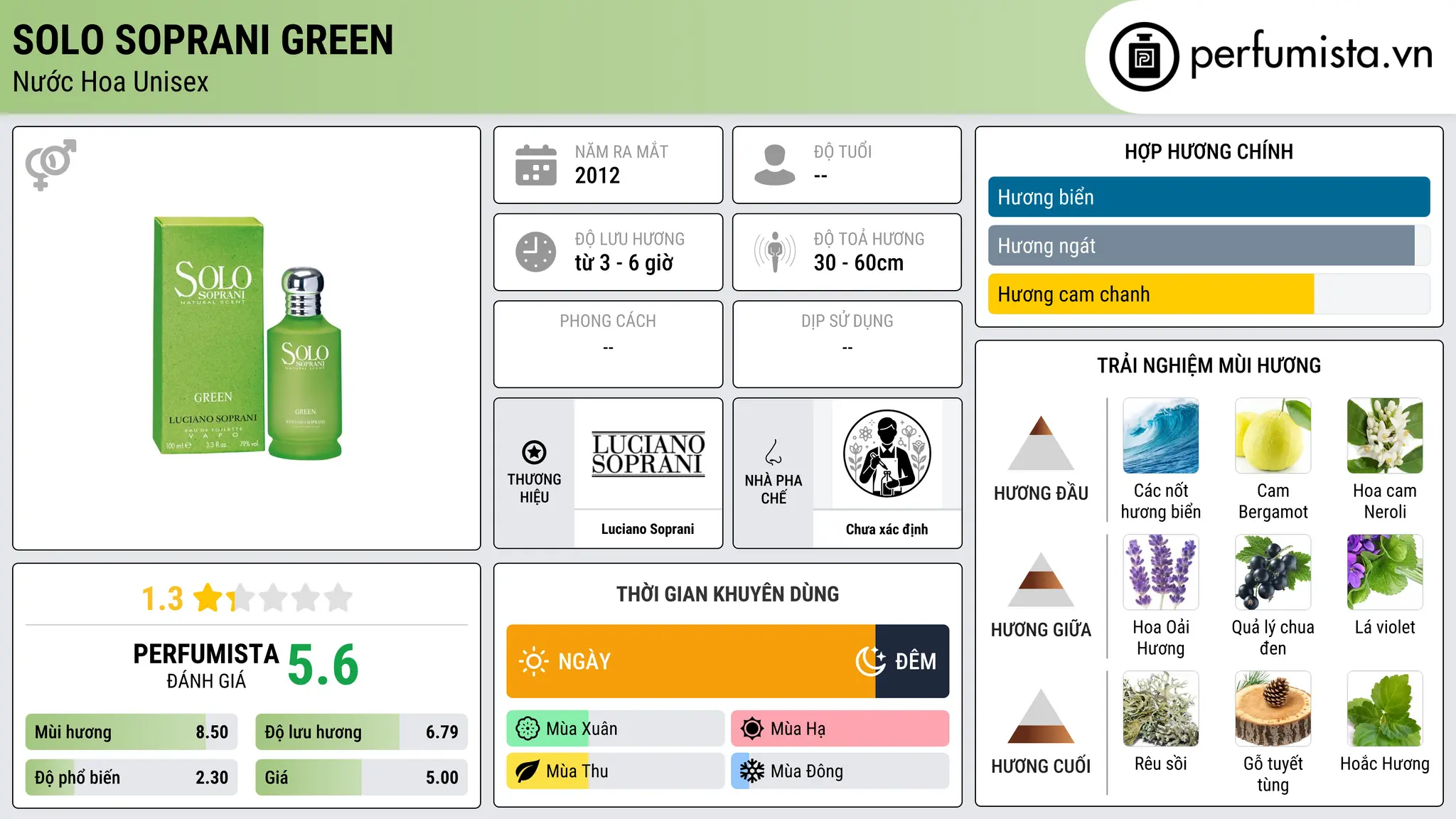Click the perfumer avatar illustration
The image size is (1456, 819).
coord(887,454)
